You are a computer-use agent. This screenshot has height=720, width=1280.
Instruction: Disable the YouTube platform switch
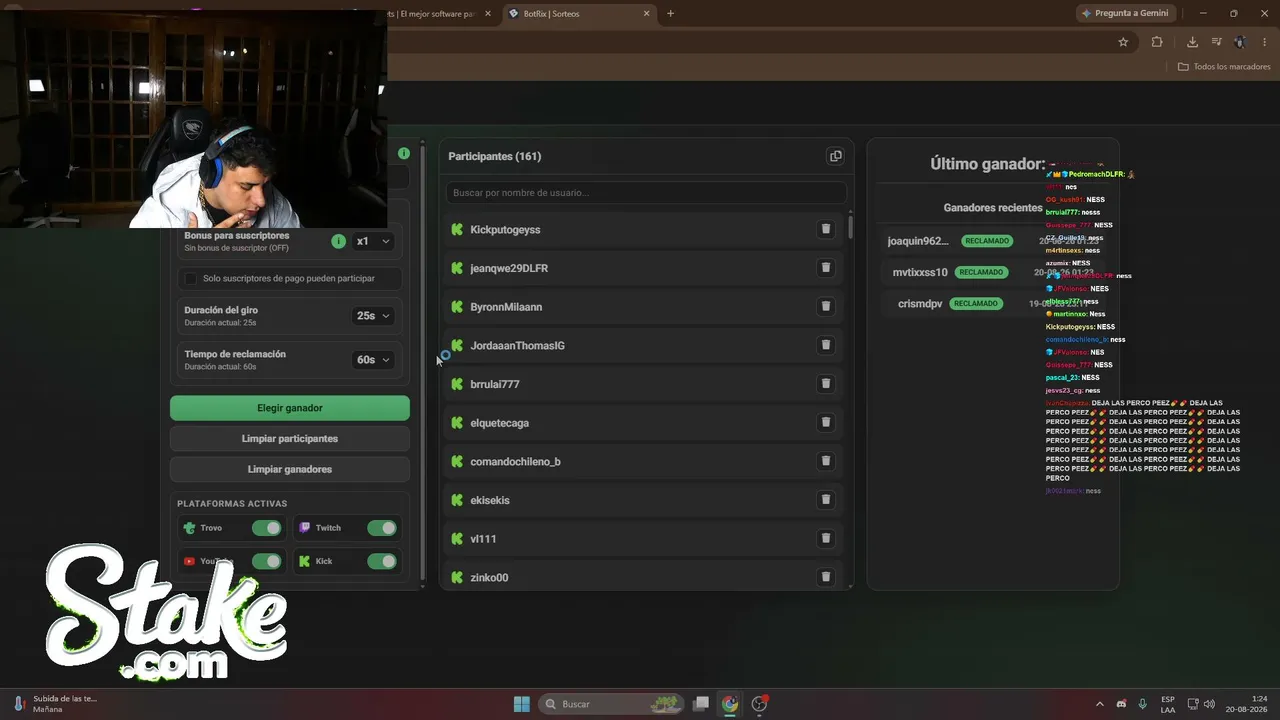click(266, 561)
